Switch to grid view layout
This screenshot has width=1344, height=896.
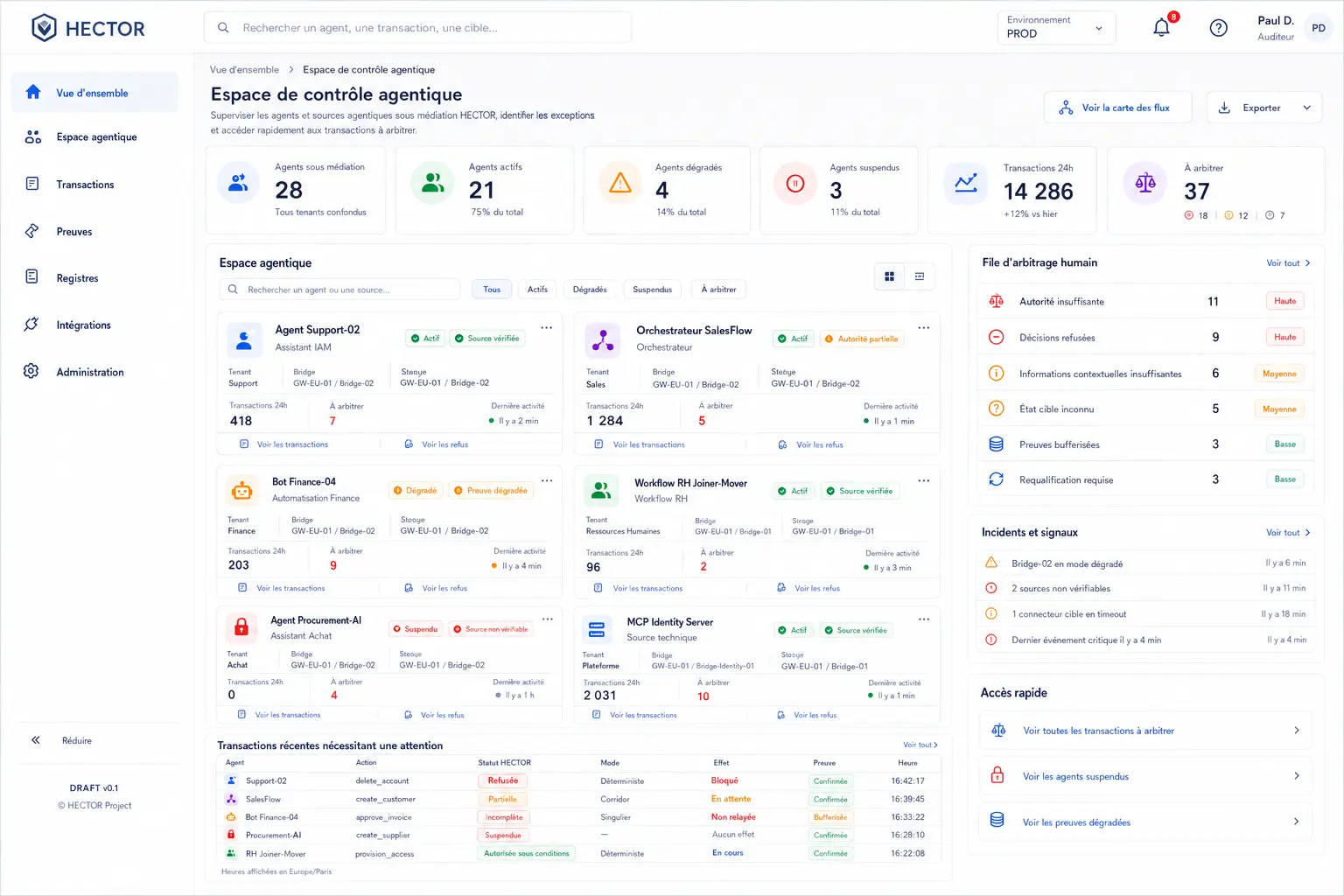(x=890, y=276)
